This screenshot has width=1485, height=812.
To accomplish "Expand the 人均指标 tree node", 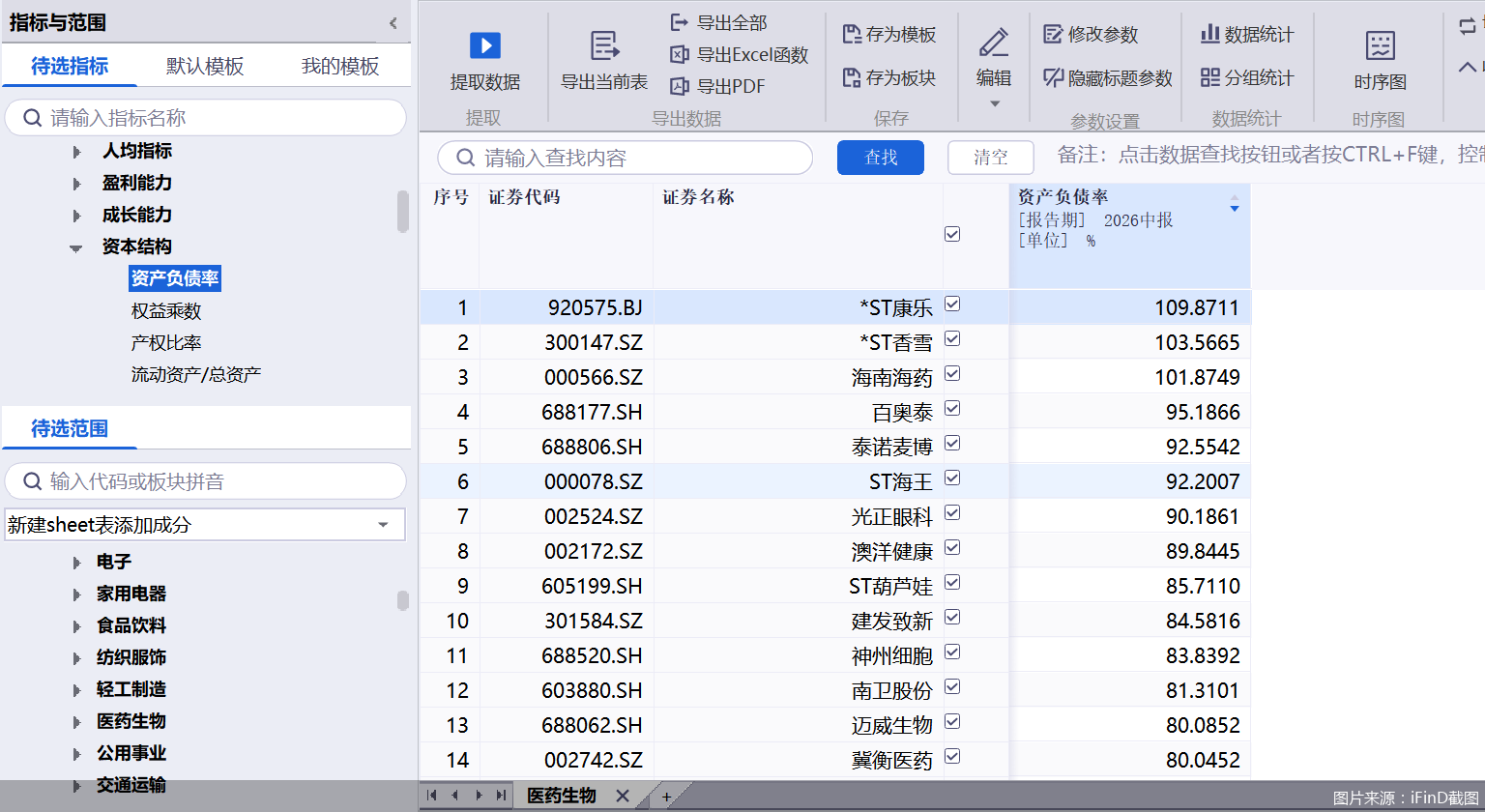I will point(77,152).
